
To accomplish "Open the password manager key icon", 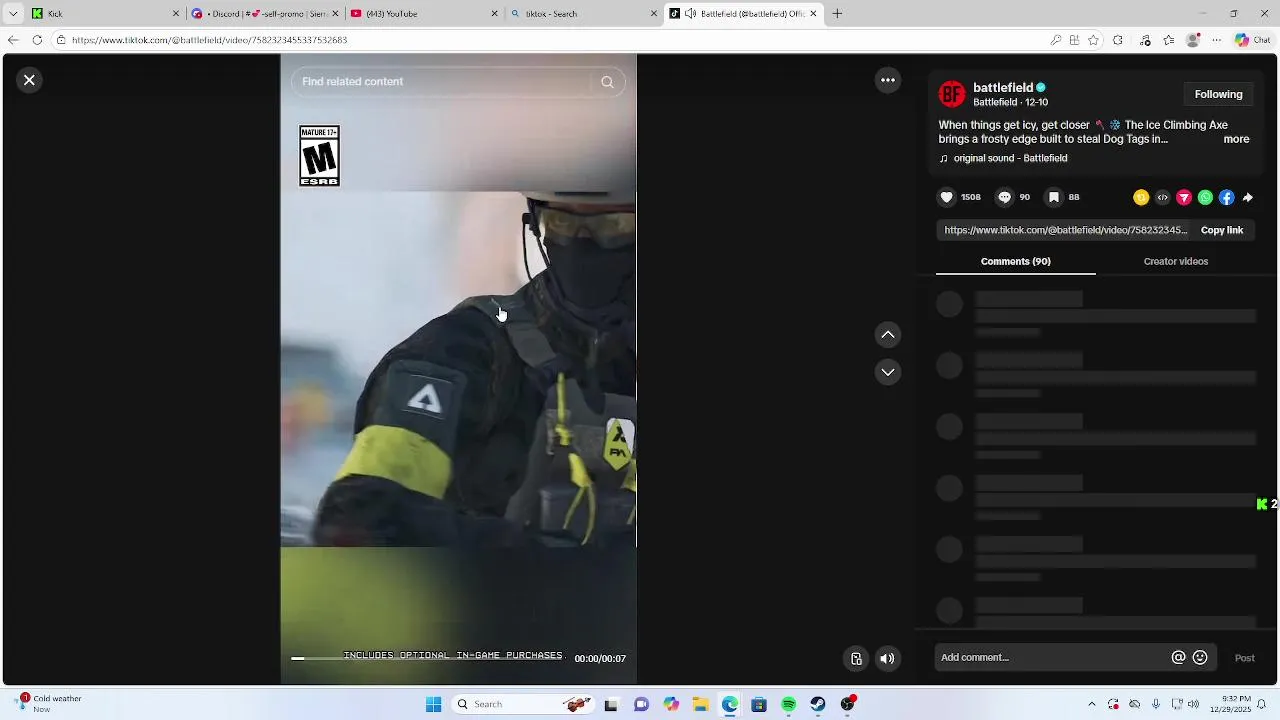I will pos(1056,40).
